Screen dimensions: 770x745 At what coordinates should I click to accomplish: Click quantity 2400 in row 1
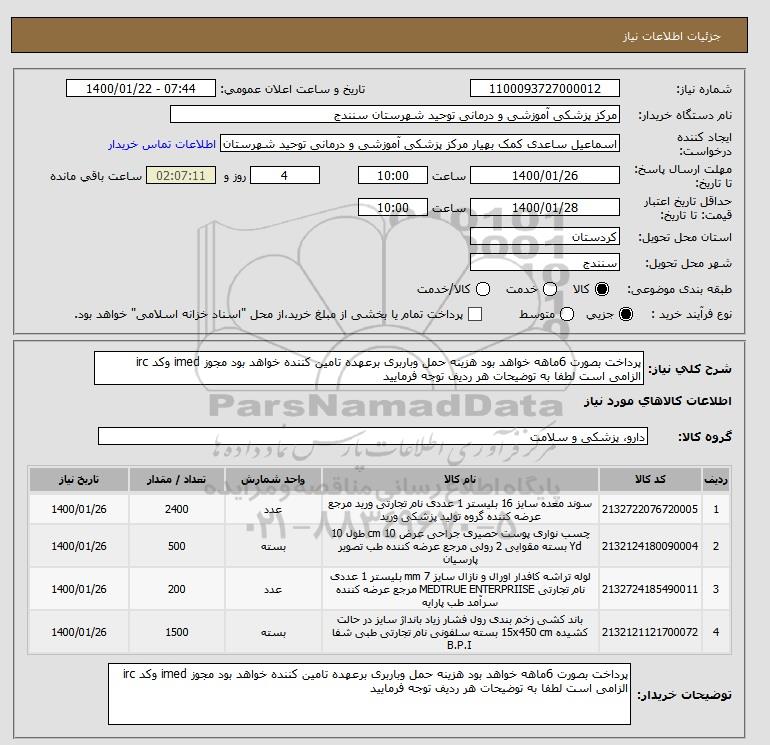coord(177,509)
